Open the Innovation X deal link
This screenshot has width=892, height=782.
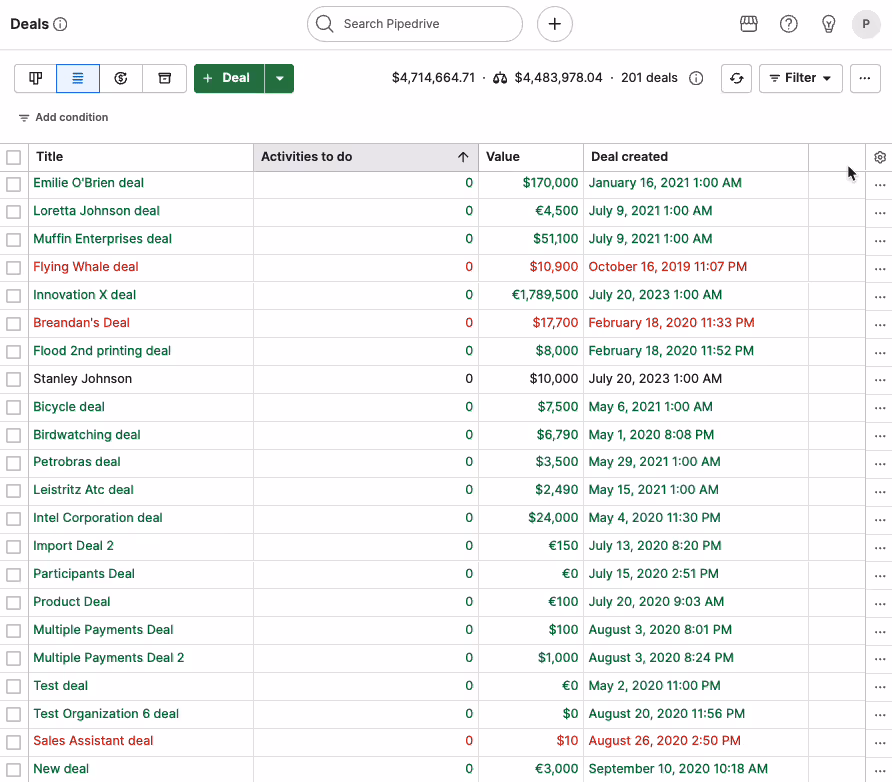click(x=84, y=295)
